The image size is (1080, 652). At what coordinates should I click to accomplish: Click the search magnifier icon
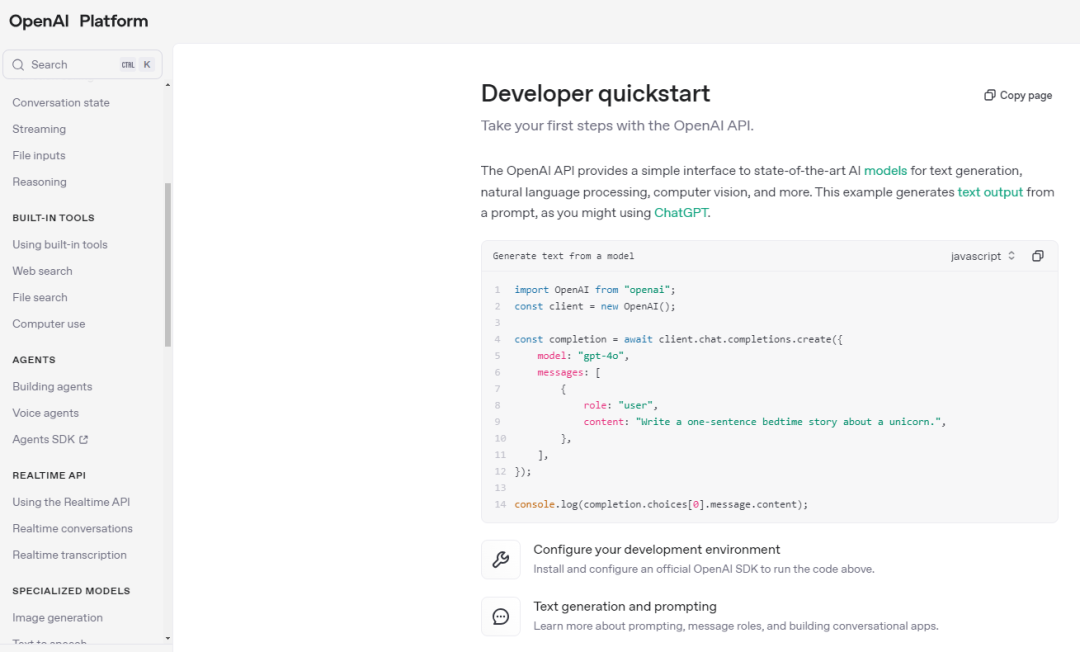18,65
